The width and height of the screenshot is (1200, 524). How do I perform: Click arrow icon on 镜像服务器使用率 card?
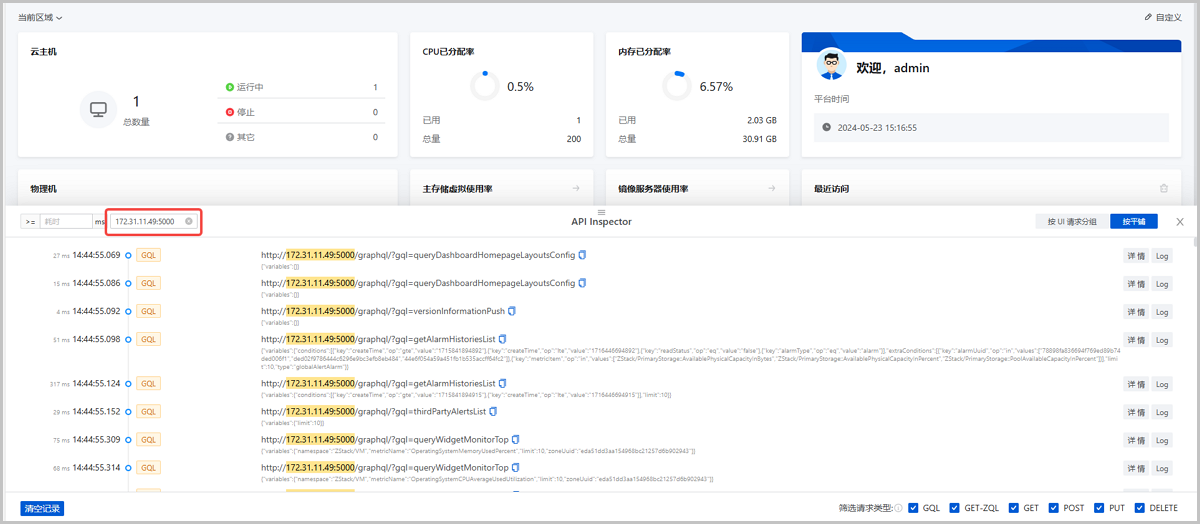point(772,188)
